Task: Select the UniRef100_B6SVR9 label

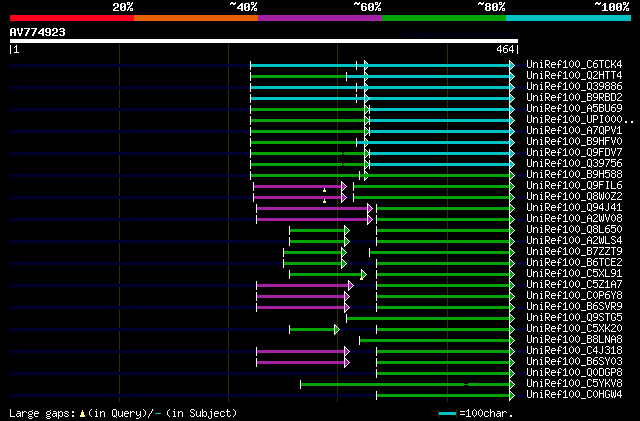Action: pyautogui.click(x=574, y=307)
